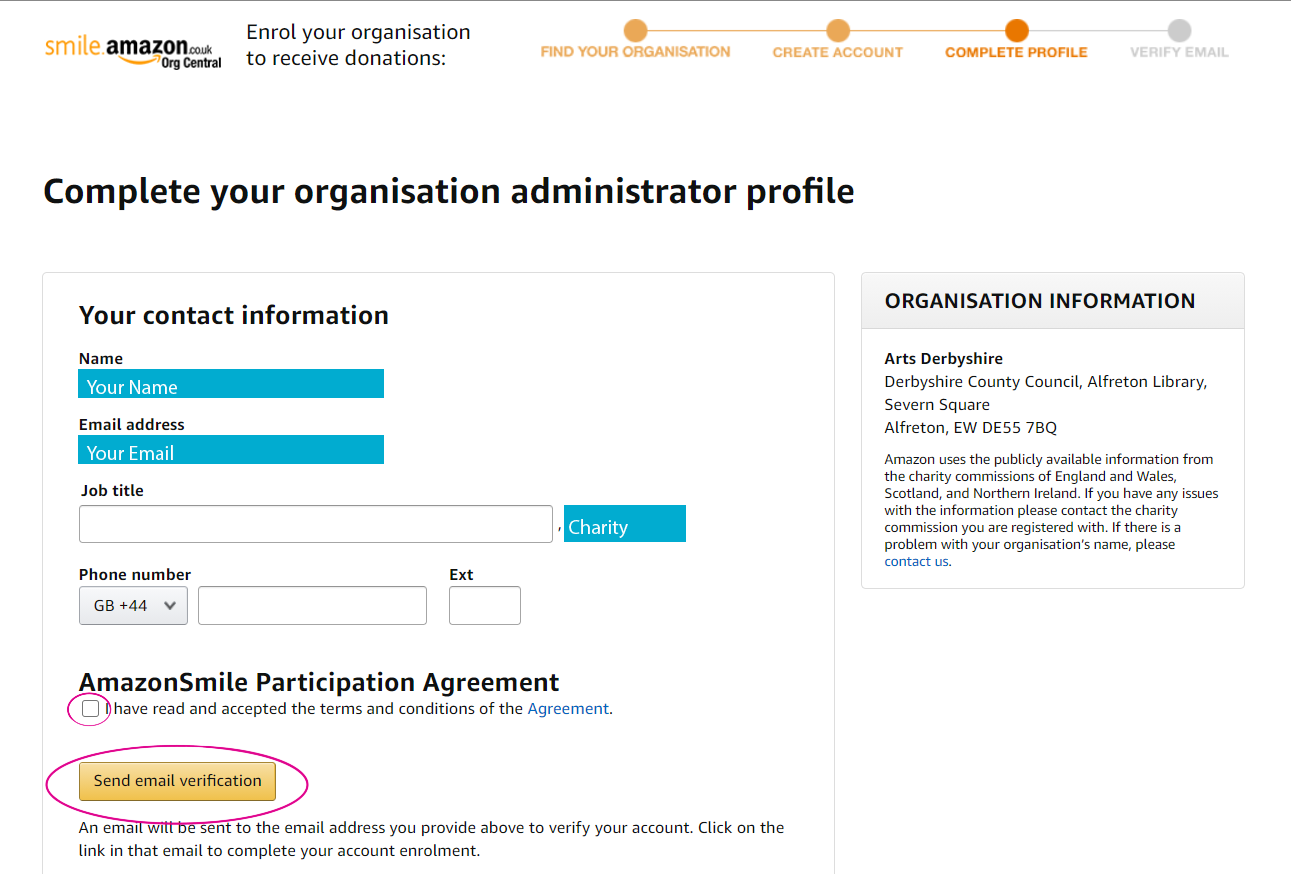
Task: Tick the Participation Agreement checkbox
Action: (x=88, y=708)
